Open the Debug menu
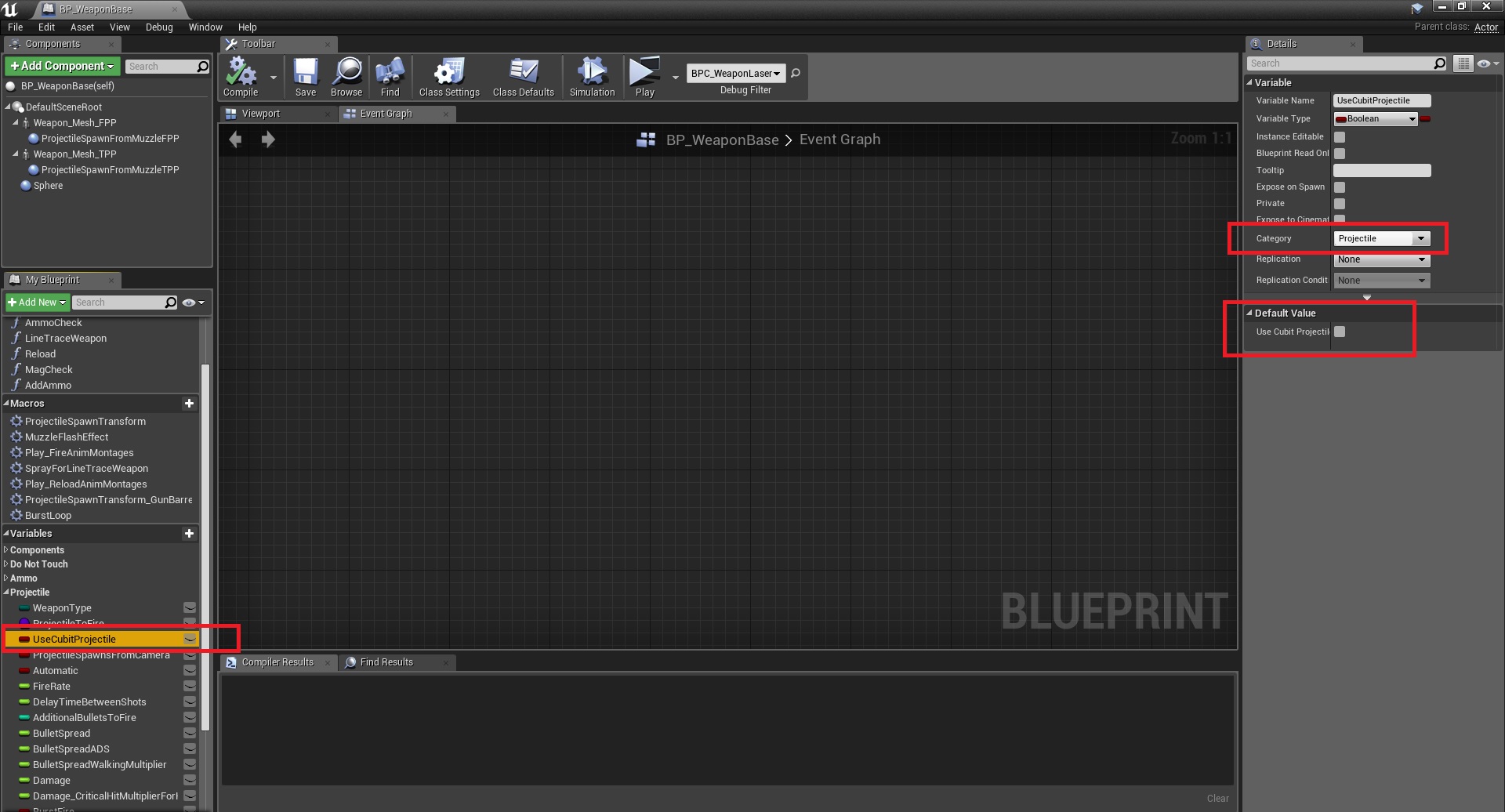Screen dimensions: 1505x812 (x=159, y=27)
